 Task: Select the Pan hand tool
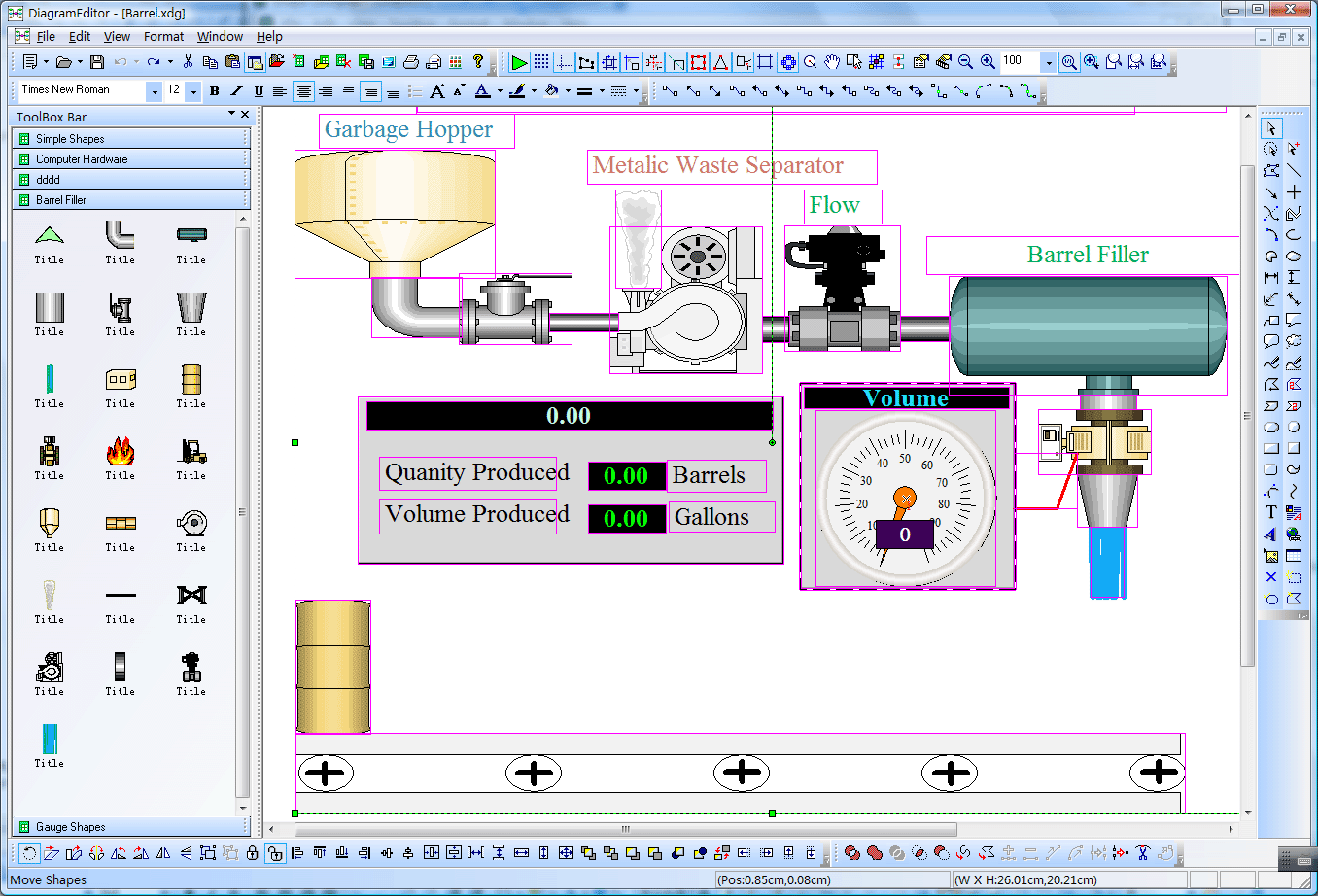coord(832,62)
